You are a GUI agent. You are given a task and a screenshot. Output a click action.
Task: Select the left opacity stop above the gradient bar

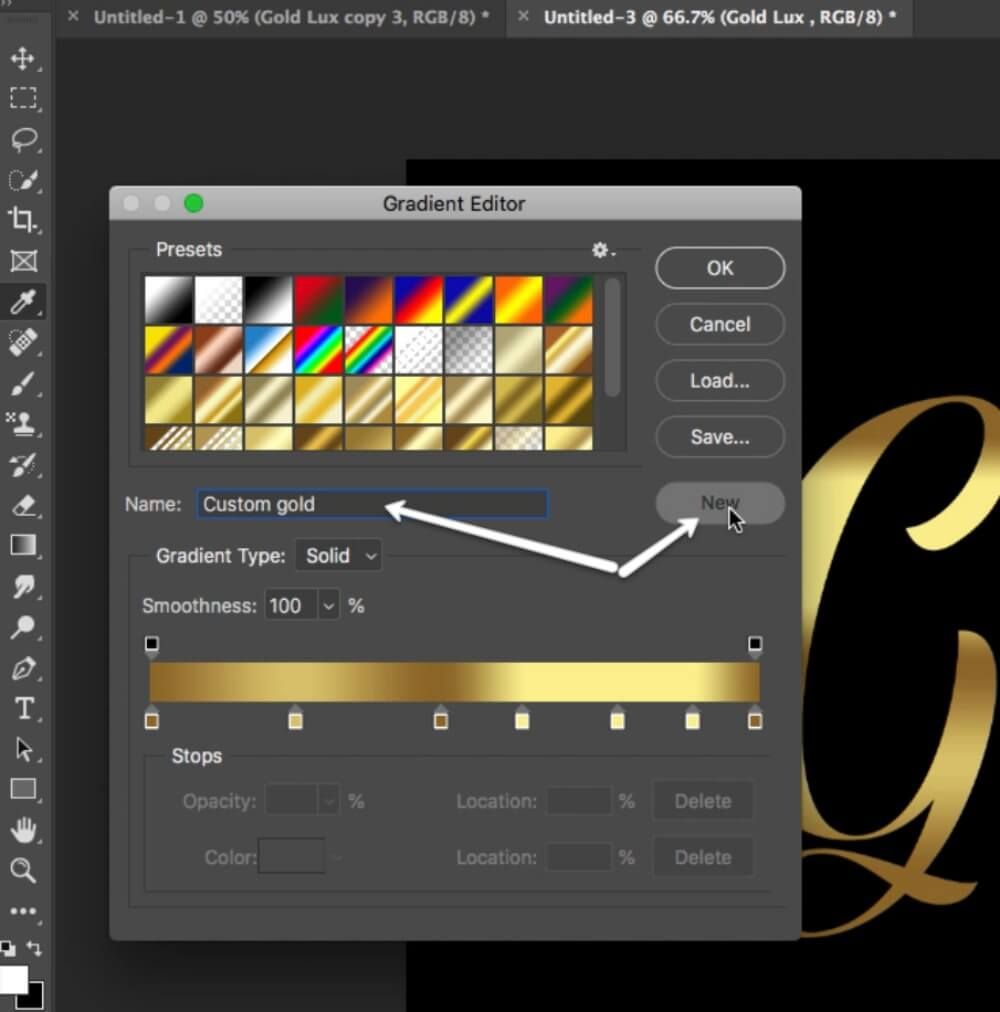coord(152,646)
